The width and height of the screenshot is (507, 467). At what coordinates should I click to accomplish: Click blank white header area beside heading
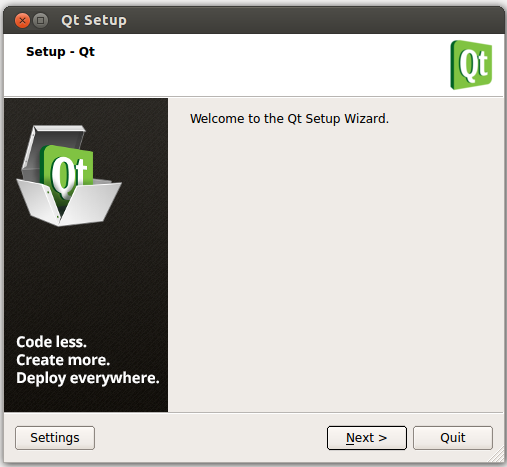pos(267,65)
